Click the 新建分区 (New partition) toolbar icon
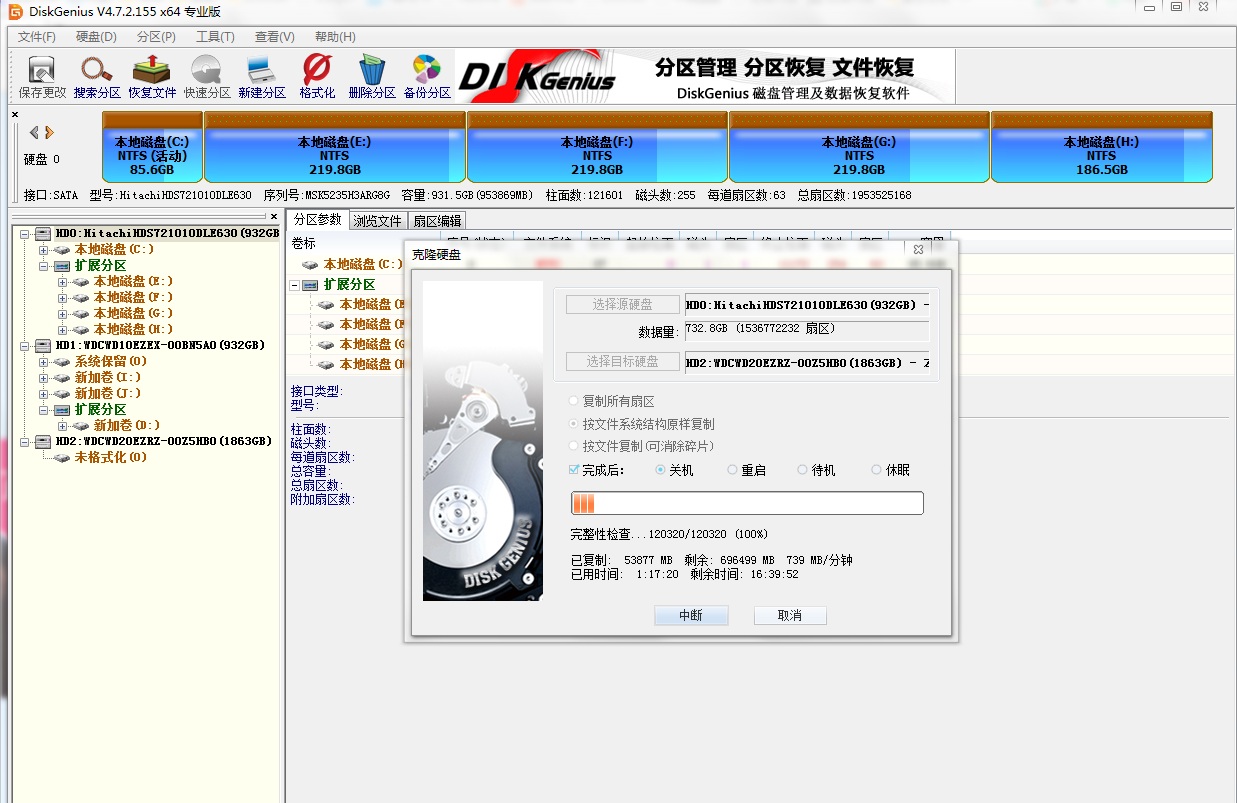1237x803 pixels. [262, 77]
